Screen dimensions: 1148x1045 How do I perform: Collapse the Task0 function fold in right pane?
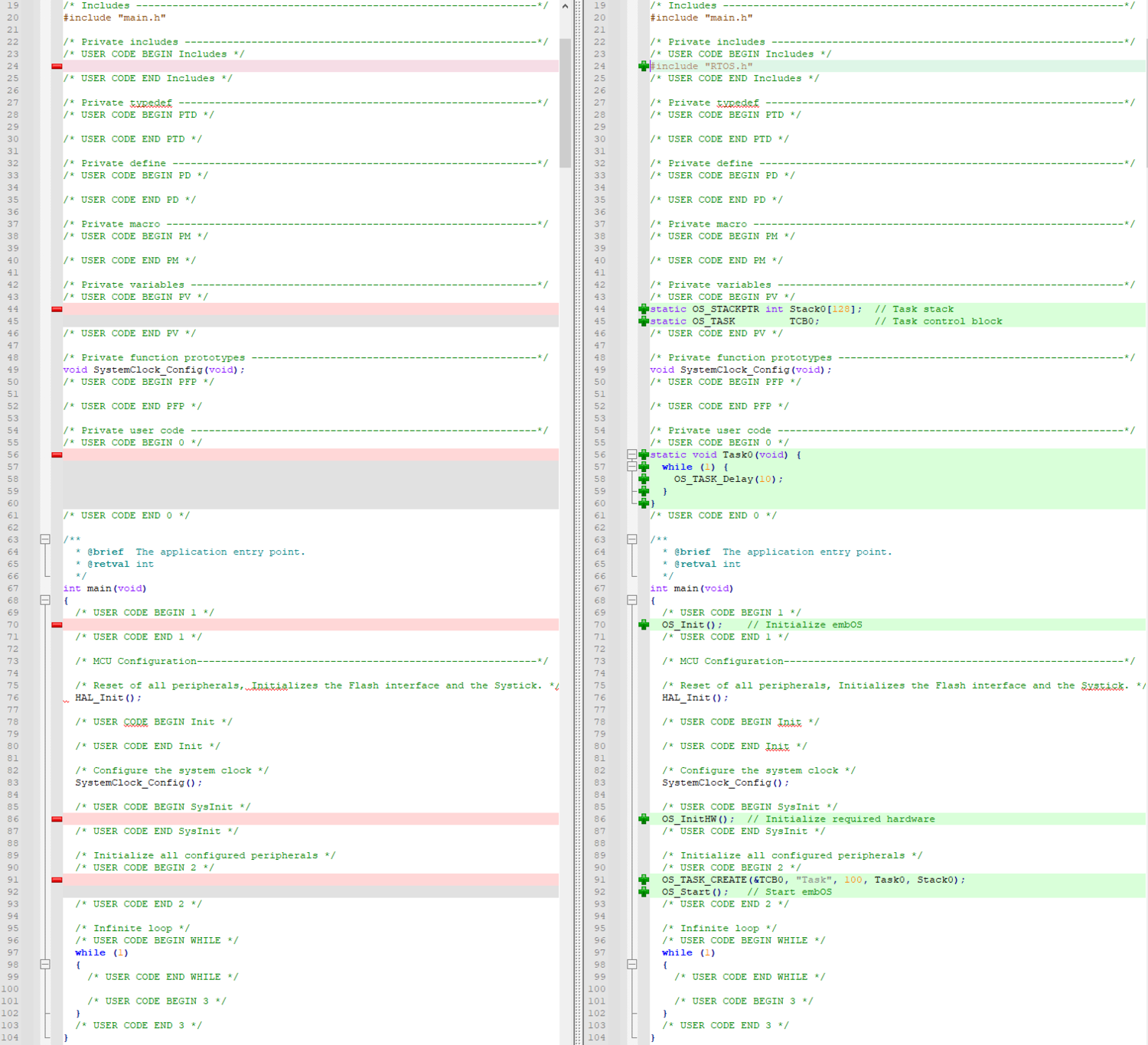coord(631,454)
